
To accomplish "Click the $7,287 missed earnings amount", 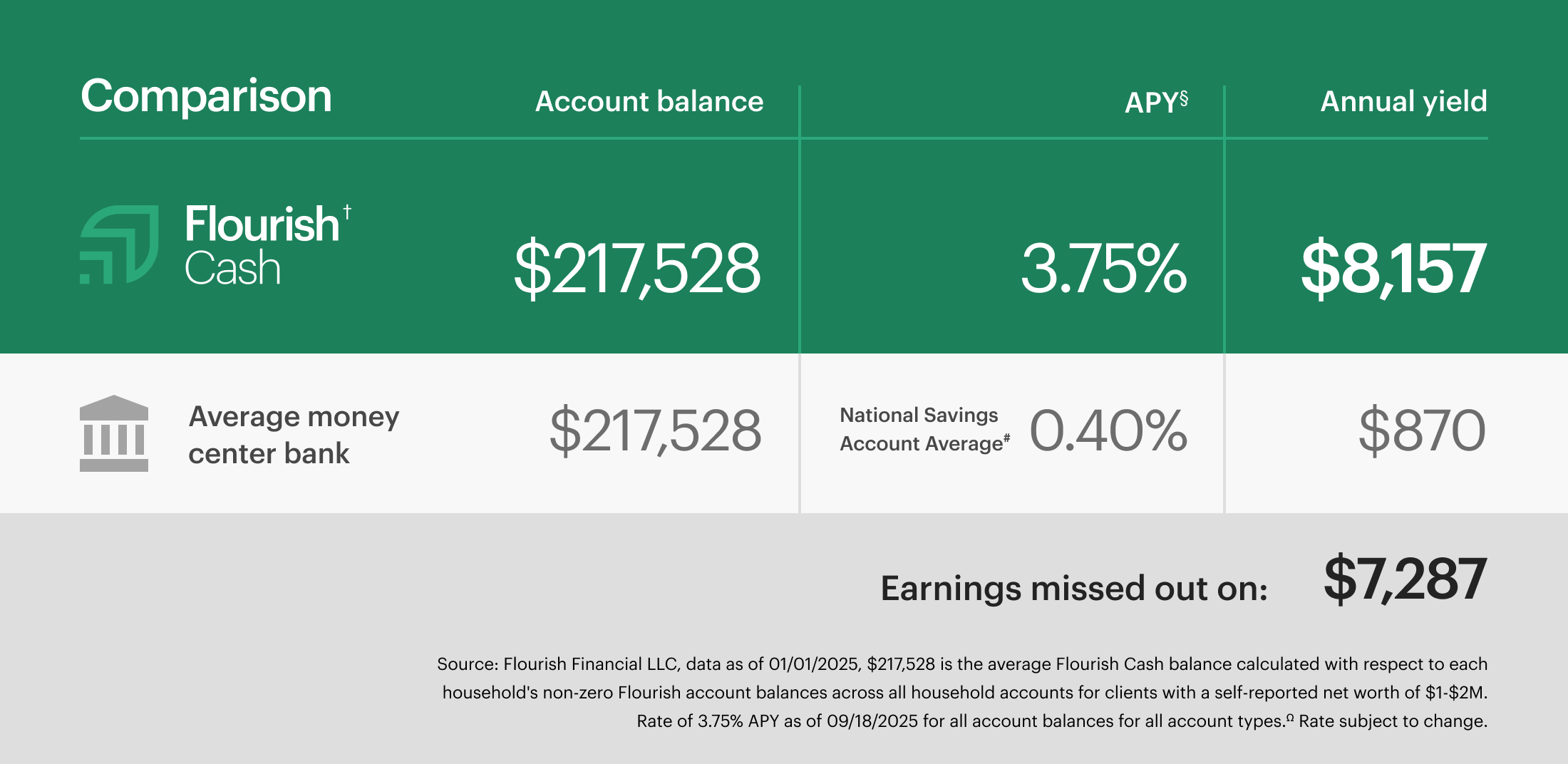I will click(1404, 579).
